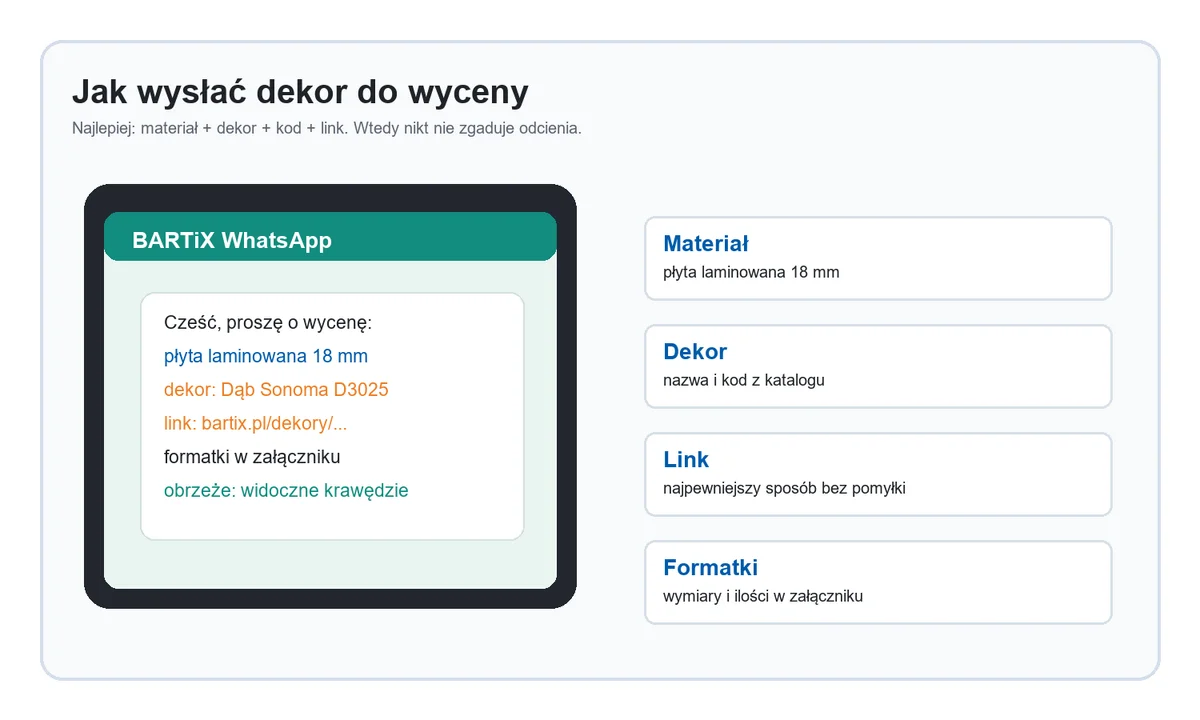The height and width of the screenshot is (720, 1200).
Task: Click 'wymiary i ilości w załączniku' description
Action: pyautogui.click(x=763, y=596)
